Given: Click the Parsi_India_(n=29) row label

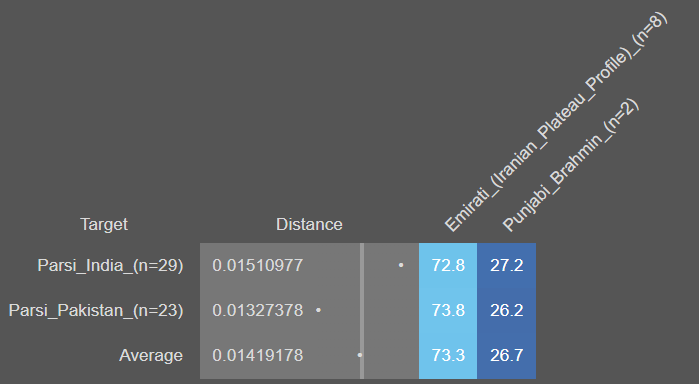Looking at the screenshot, I should tap(110, 265).
